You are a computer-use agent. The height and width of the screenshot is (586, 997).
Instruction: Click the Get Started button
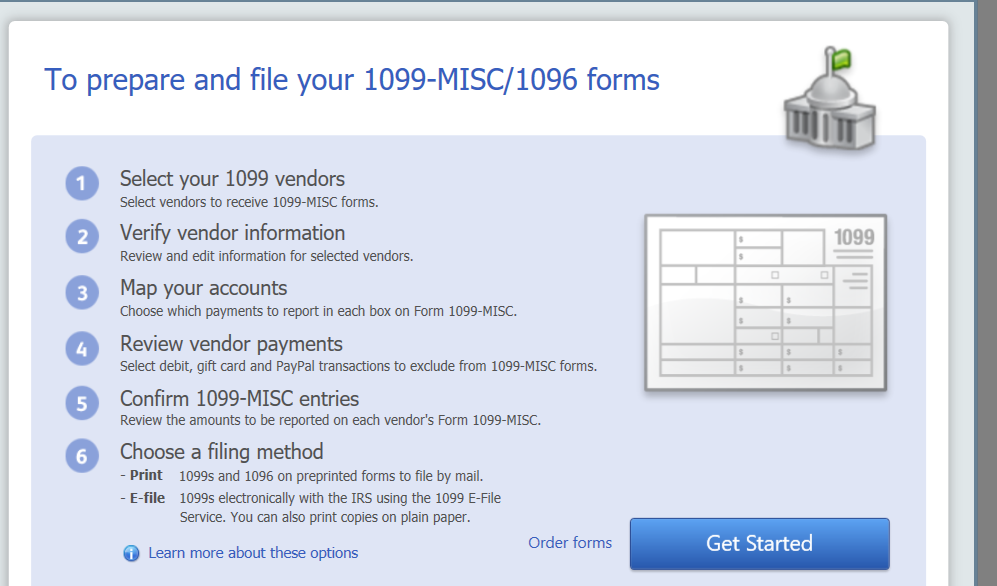pos(759,544)
